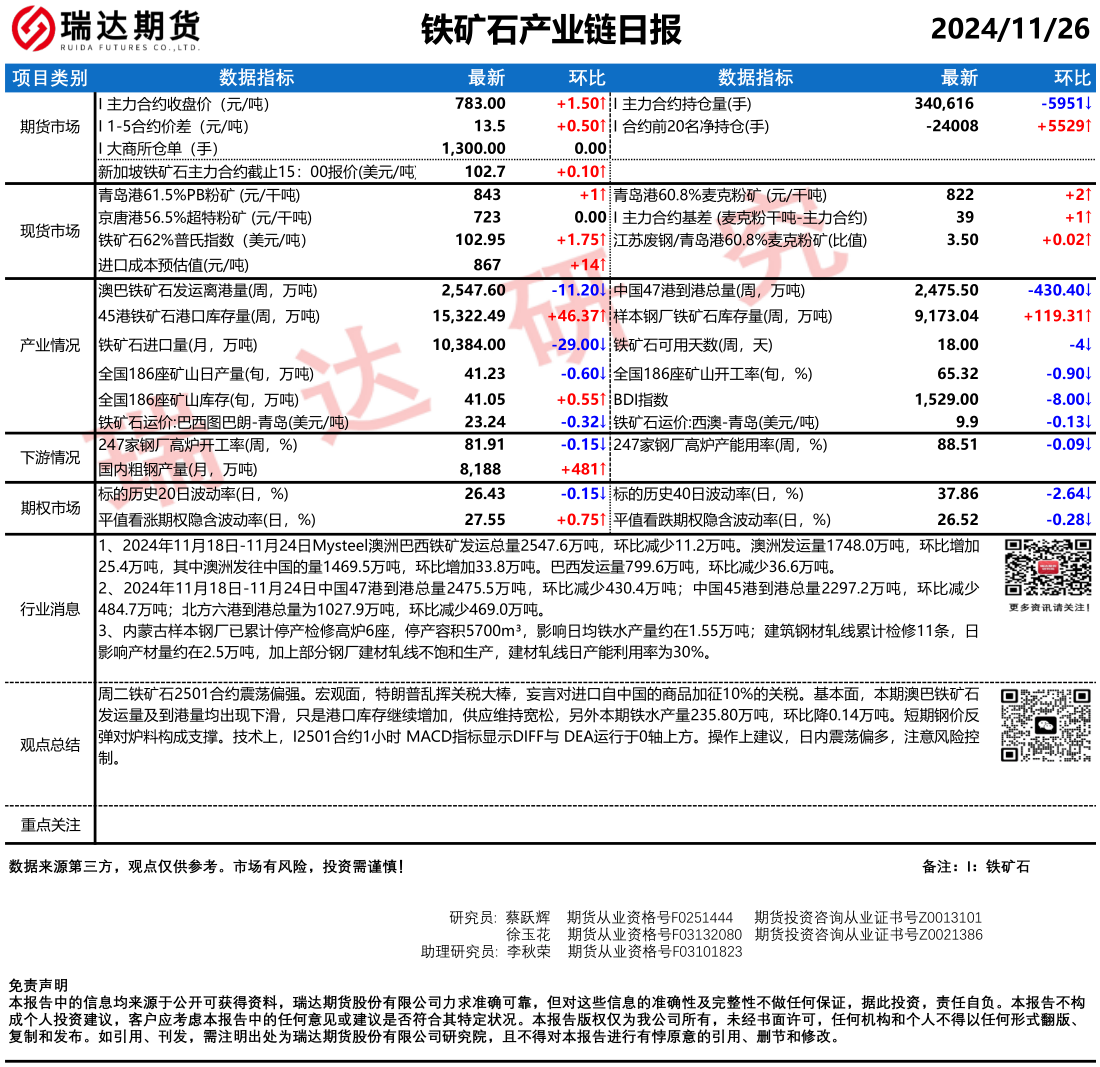Click the certificate number Z0013101

coord(950,918)
